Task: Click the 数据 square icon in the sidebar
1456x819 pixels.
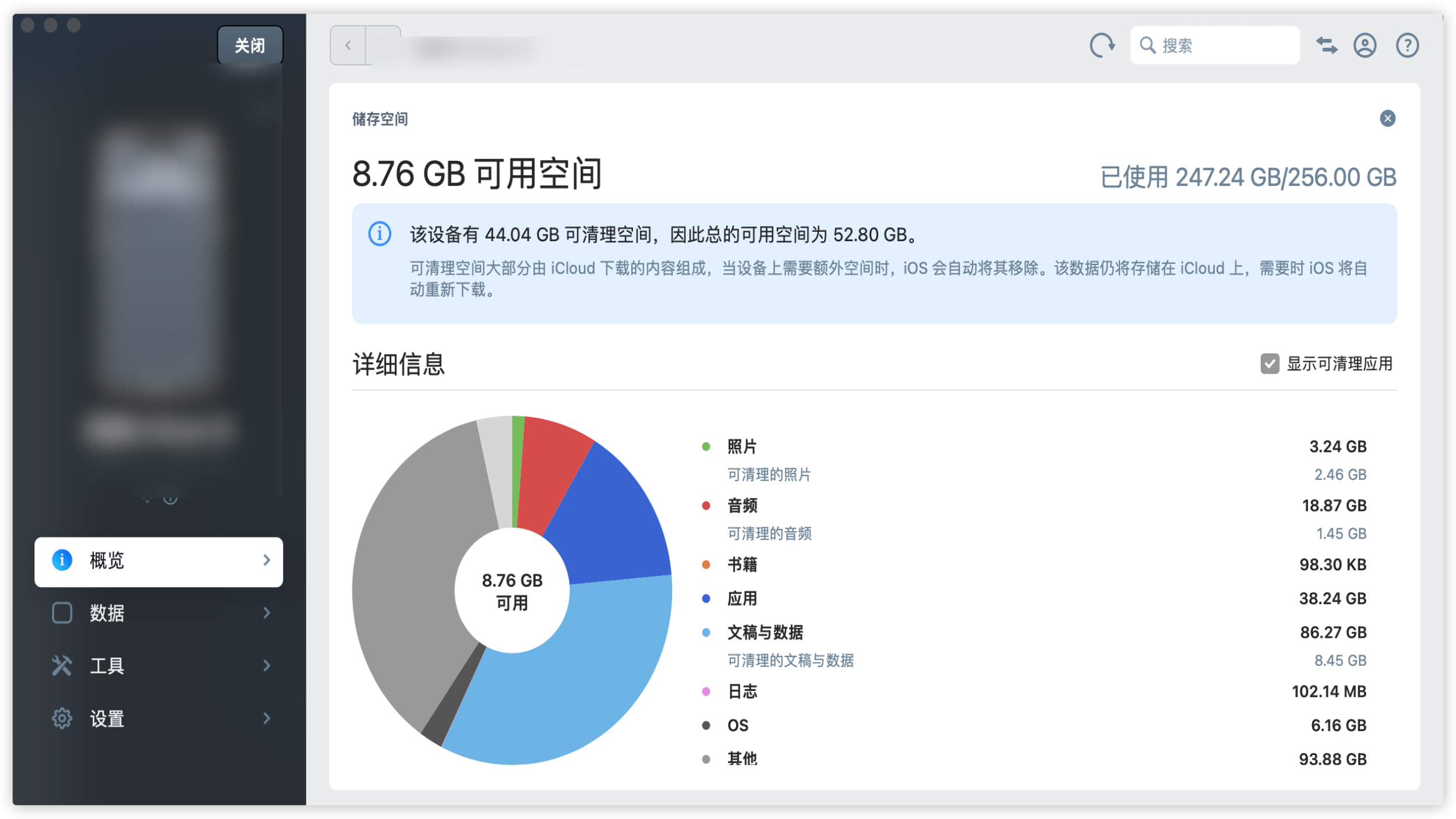Action: tap(62, 613)
